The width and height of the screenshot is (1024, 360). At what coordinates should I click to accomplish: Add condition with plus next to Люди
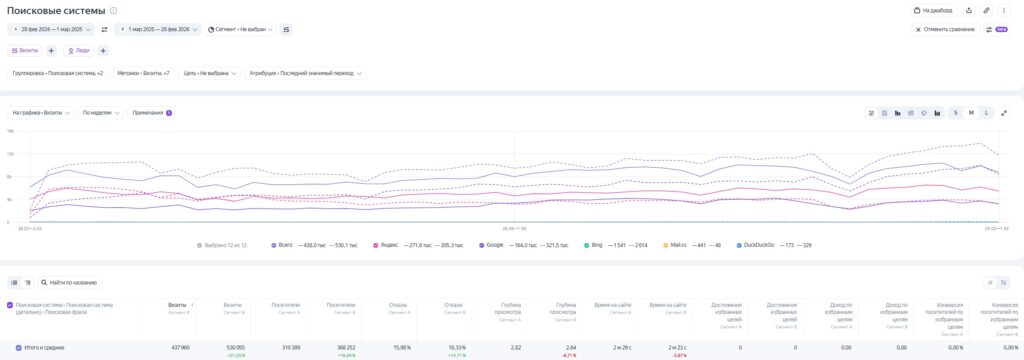pos(103,50)
